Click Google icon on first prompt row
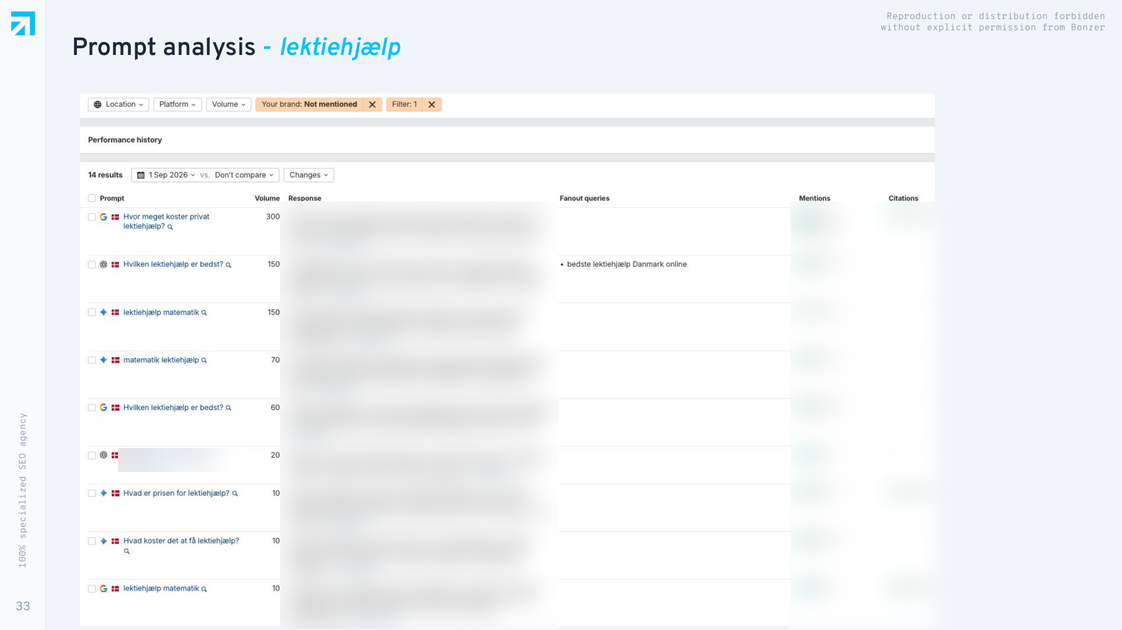This screenshot has height=630, width=1122. coord(103,217)
